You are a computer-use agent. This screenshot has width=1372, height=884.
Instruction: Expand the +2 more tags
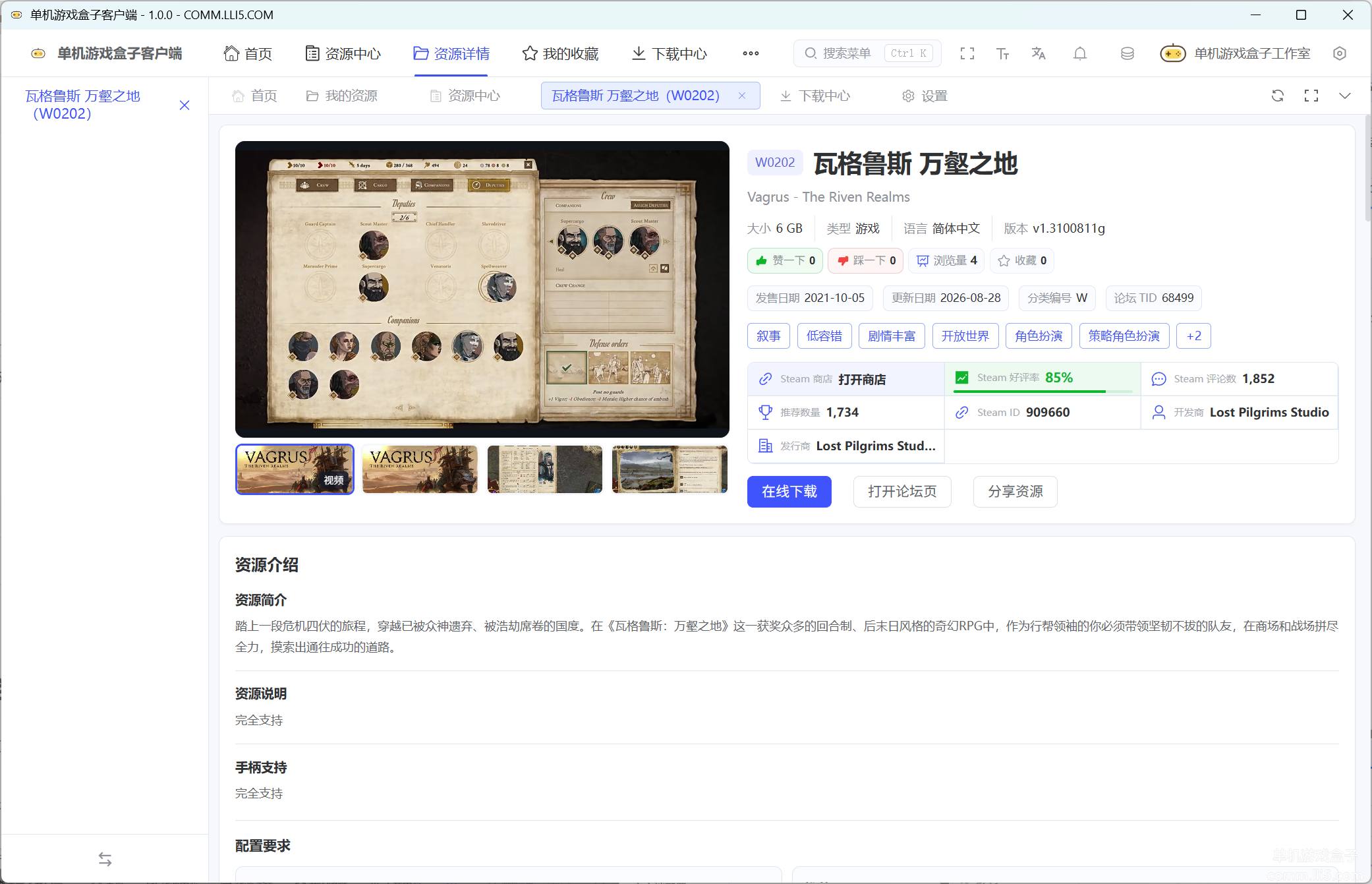(1193, 336)
